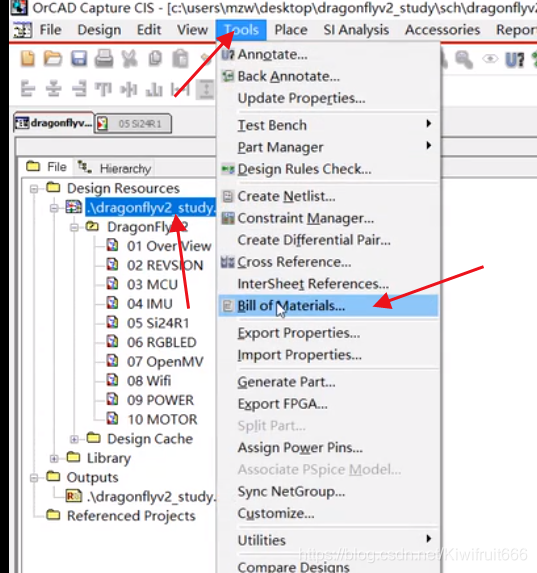Open the View menu
Screen dimensions: 537x573
[x=192, y=30]
